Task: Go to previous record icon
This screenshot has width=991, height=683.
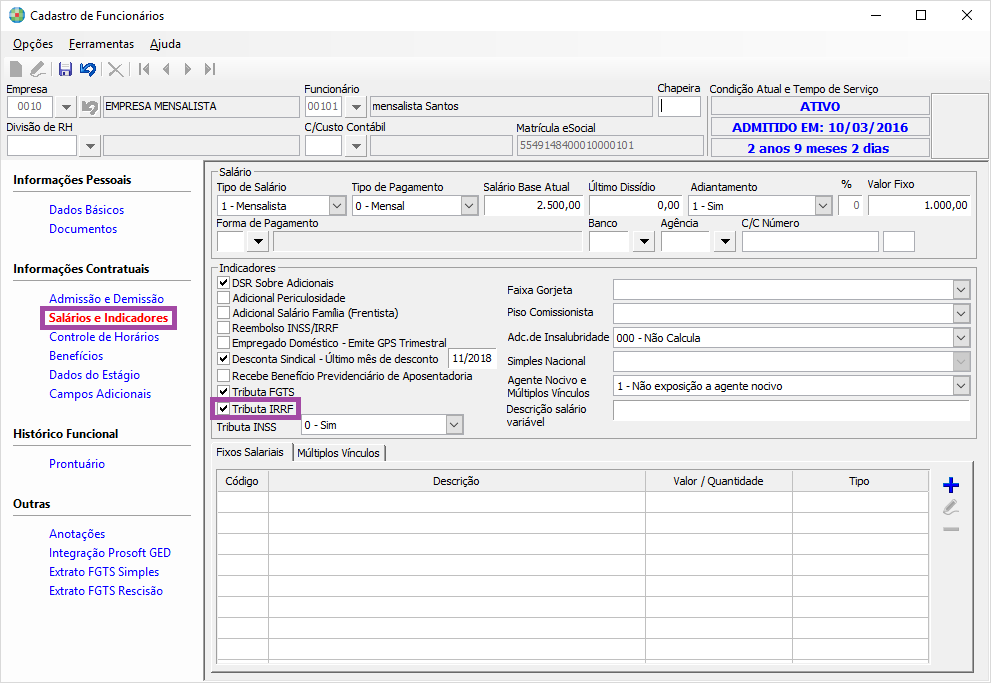Action: pyautogui.click(x=166, y=69)
